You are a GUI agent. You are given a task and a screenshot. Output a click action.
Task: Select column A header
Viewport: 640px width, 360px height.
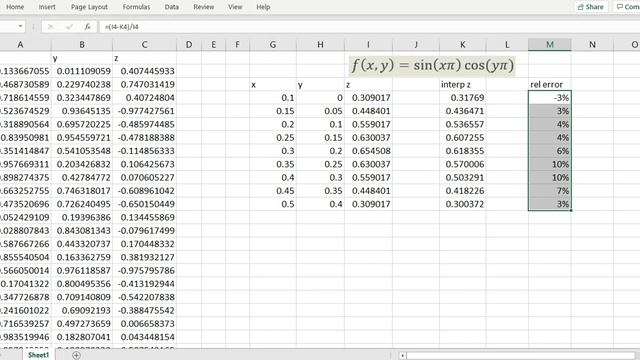[x=20, y=45]
